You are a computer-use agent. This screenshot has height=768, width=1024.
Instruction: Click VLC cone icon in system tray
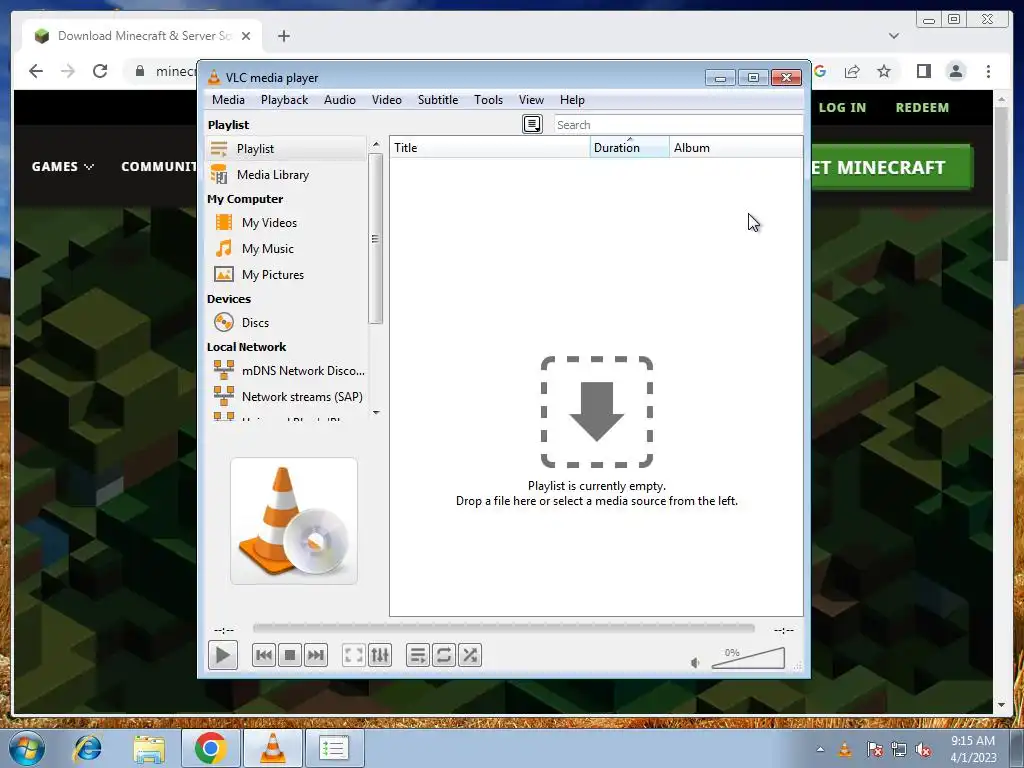844,749
